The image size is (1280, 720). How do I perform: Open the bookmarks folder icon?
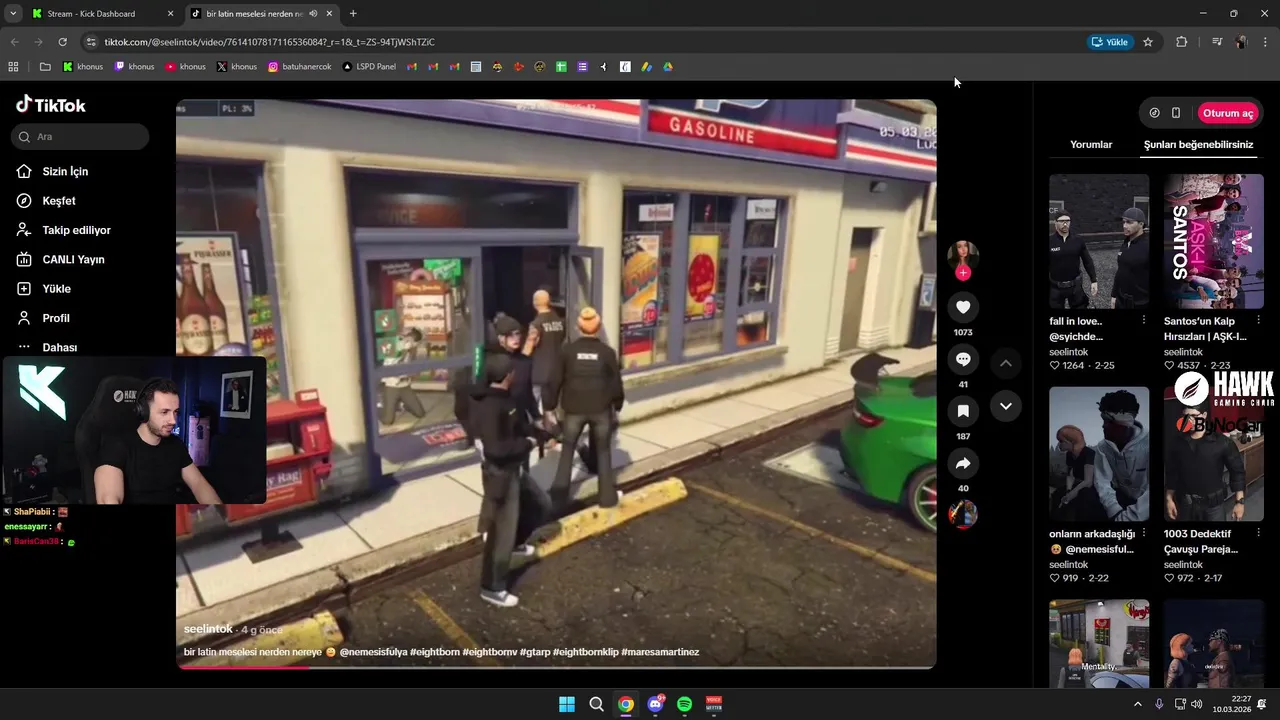coord(45,67)
